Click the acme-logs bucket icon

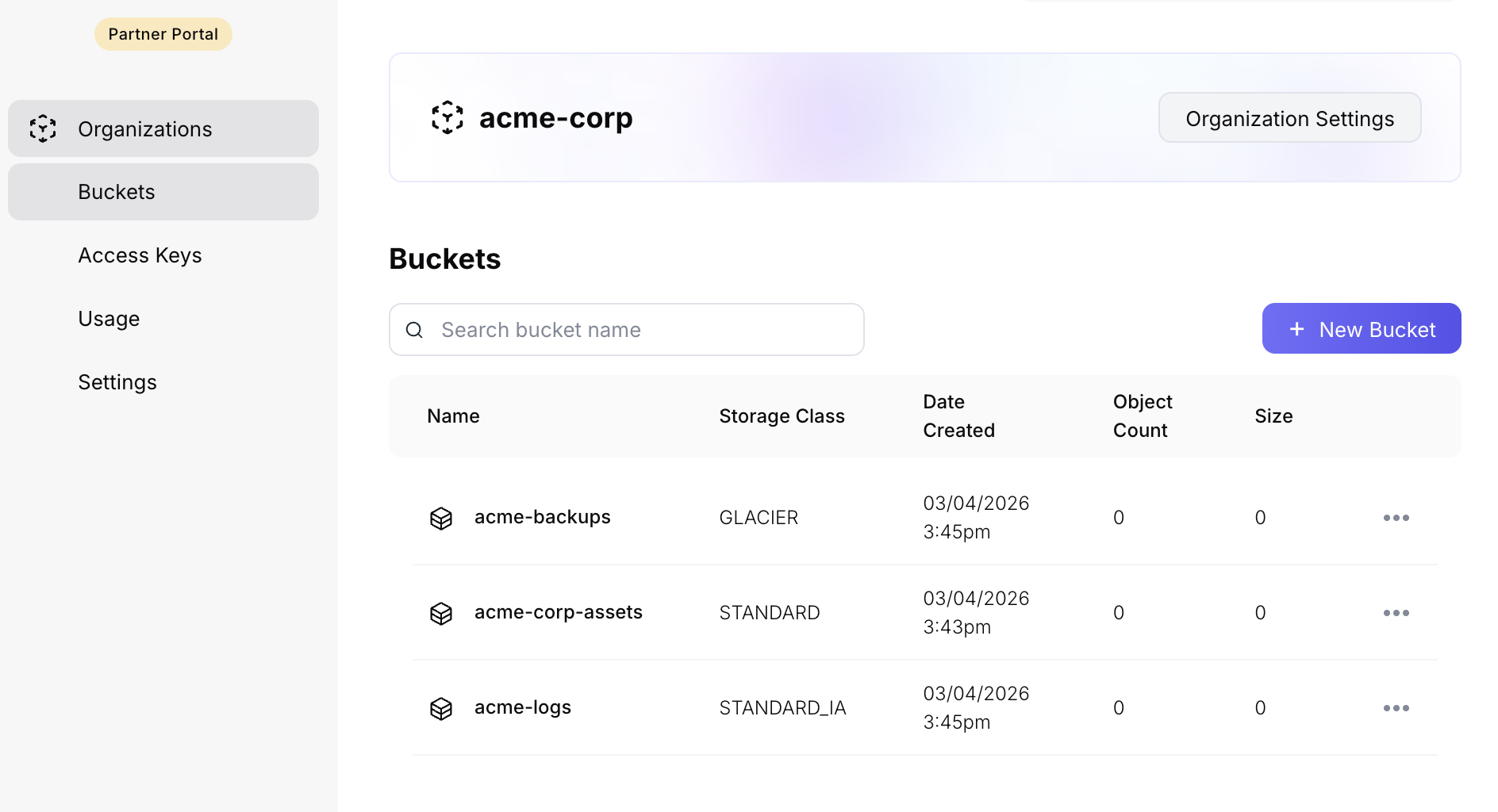click(x=441, y=708)
